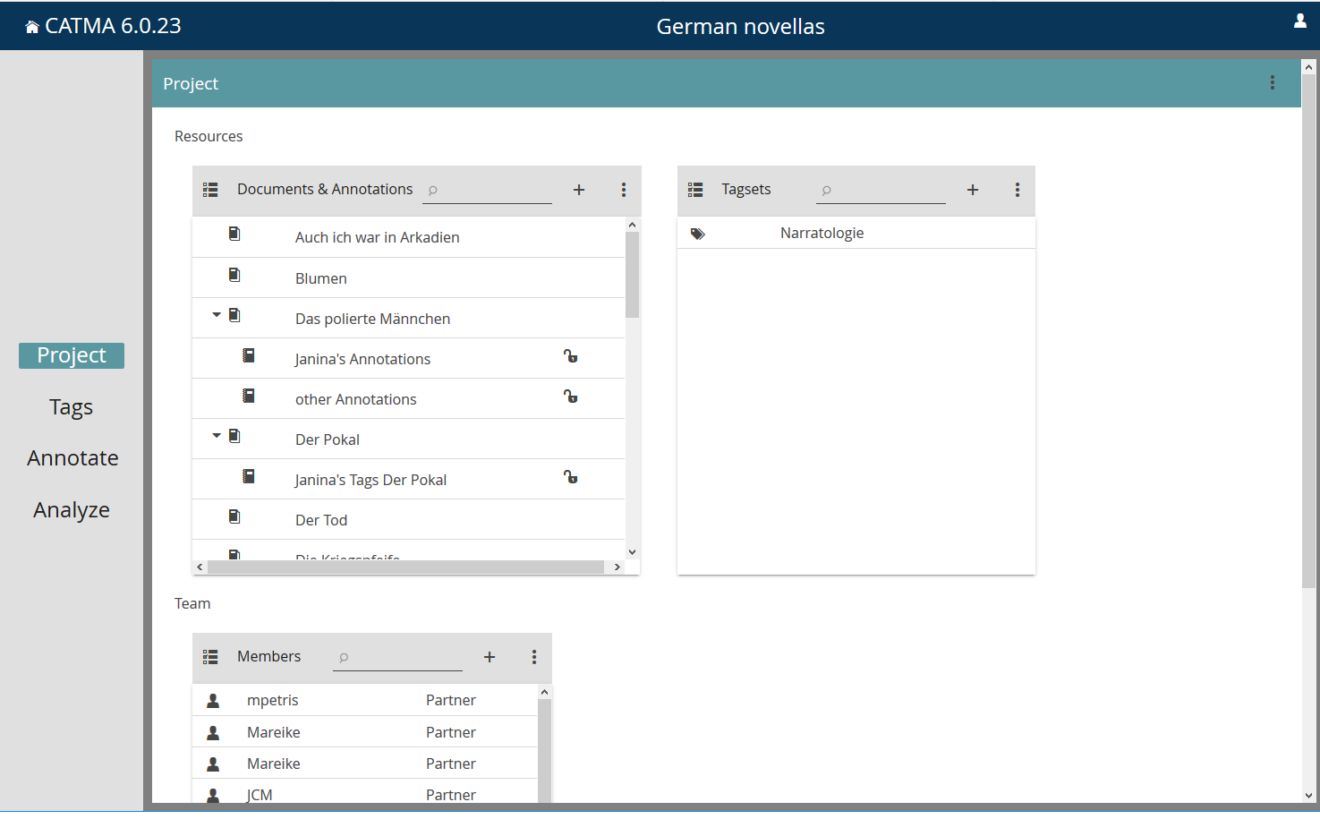
Task: Open the Annotate section
Action: pyautogui.click(x=72, y=458)
